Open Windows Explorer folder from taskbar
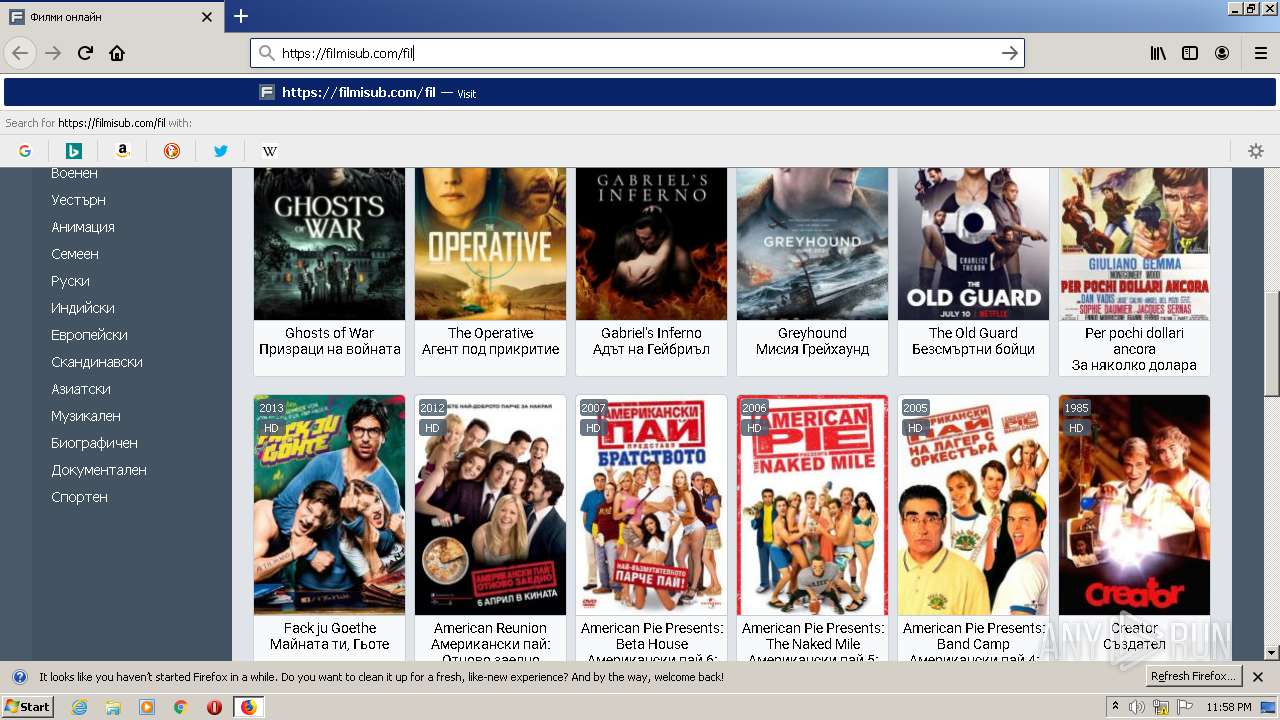The height and width of the screenshot is (720, 1280). (113, 707)
